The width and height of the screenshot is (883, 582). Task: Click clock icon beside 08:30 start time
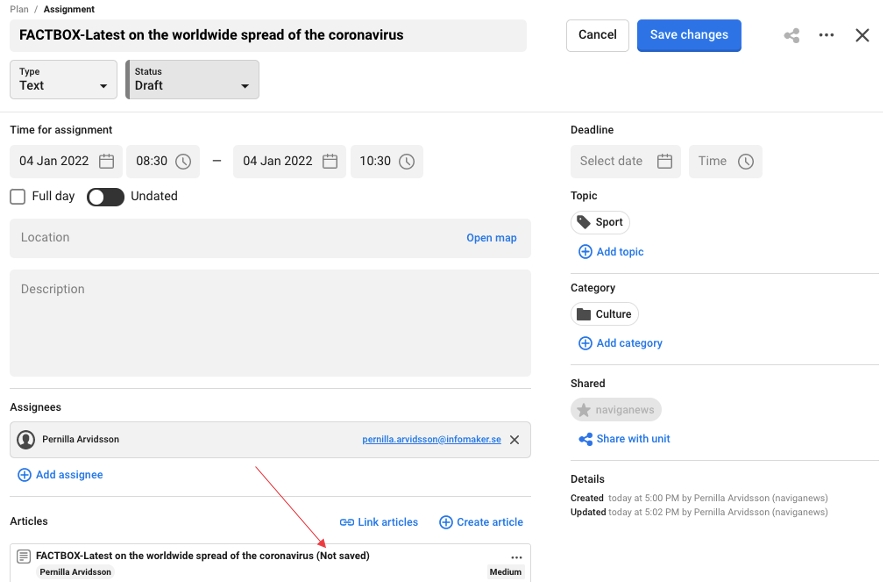point(183,161)
